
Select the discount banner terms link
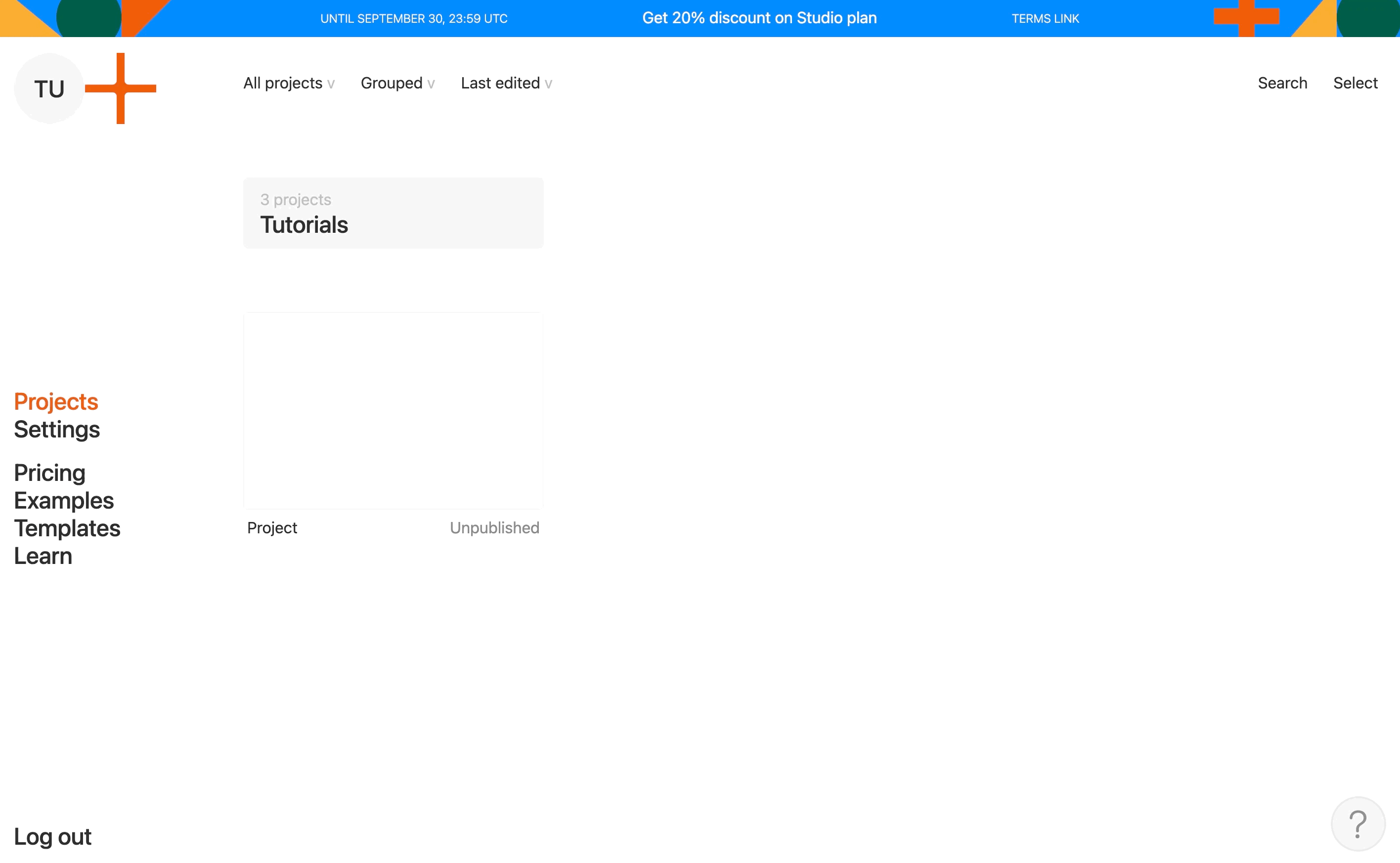pyautogui.click(x=1047, y=18)
